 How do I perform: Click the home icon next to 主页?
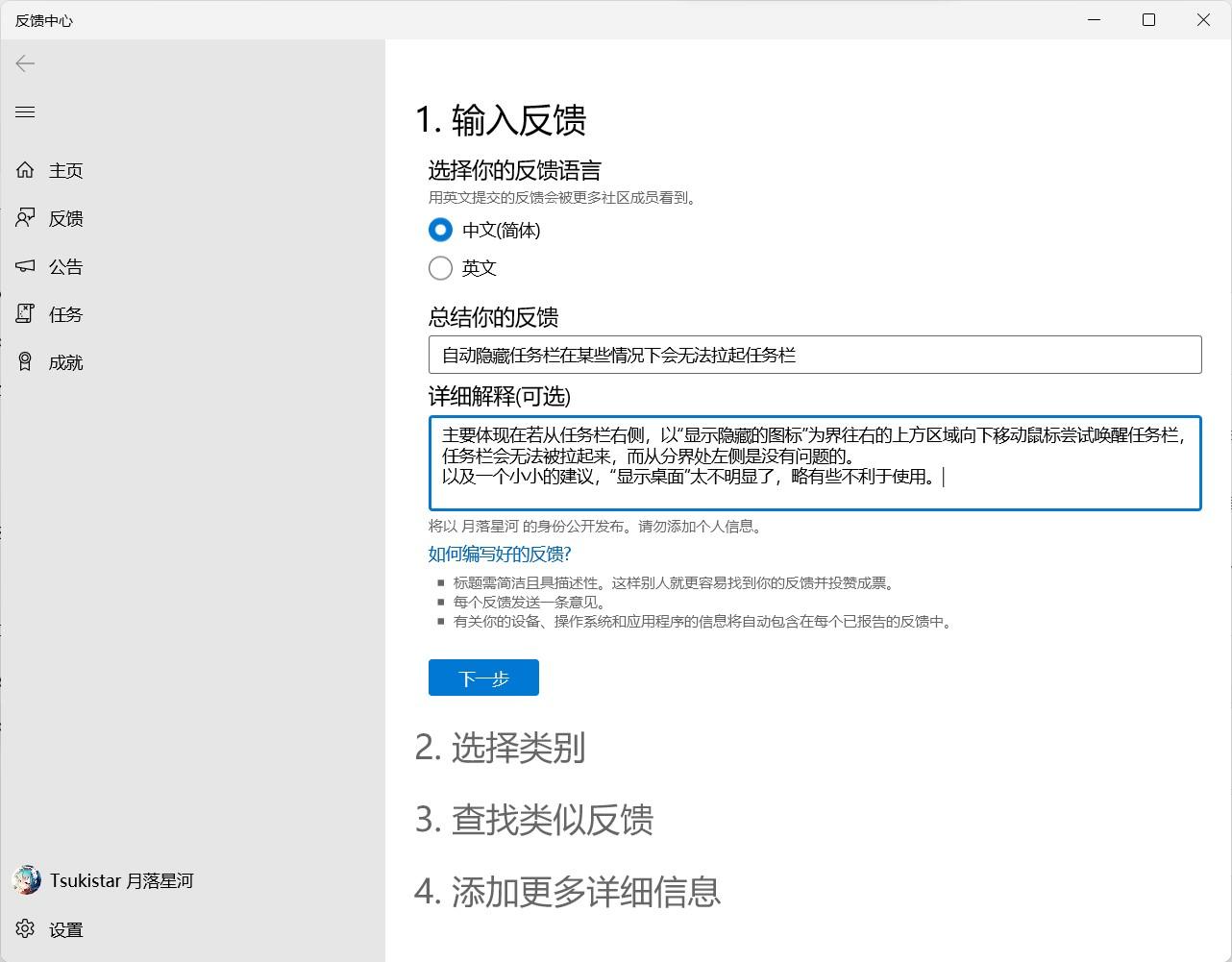pos(25,170)
